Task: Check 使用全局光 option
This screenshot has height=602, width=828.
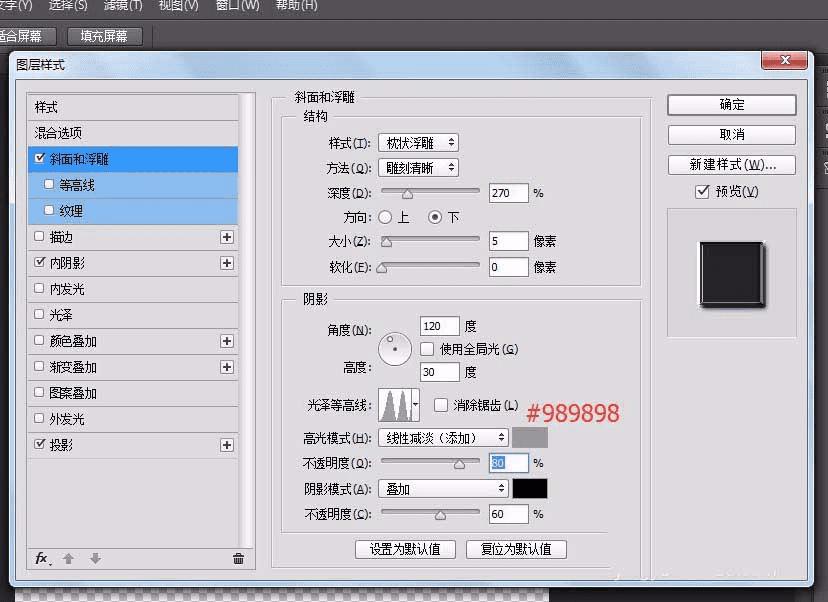Action: point(427,349)
